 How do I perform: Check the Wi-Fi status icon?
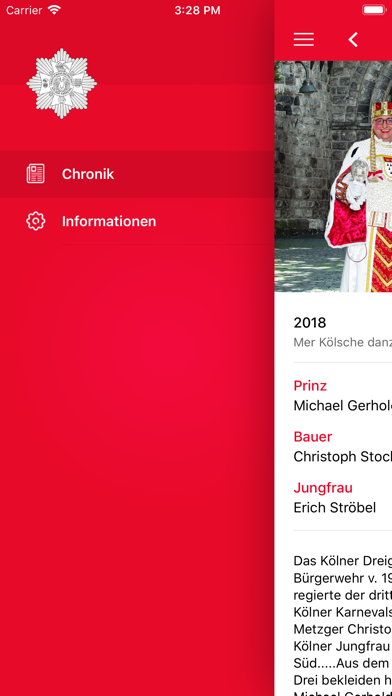54,10
